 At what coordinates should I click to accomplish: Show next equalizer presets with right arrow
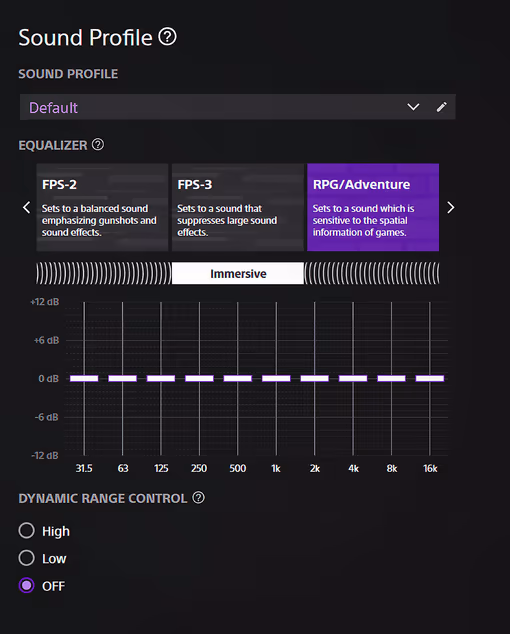[450, 207]
